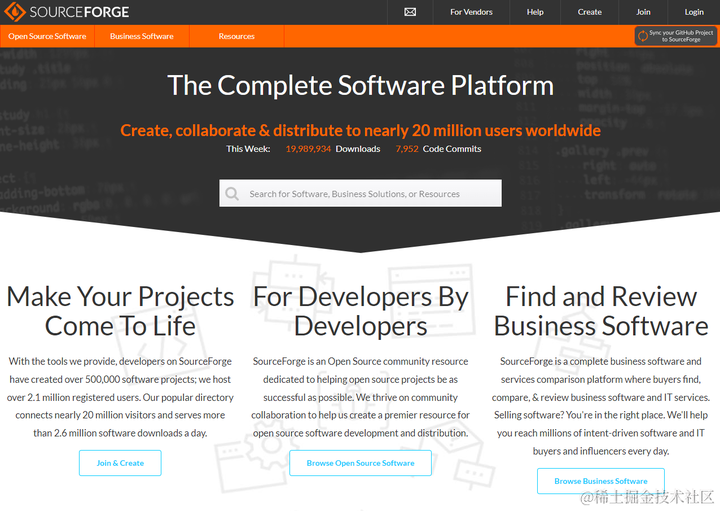This screenshot has width=720, height=511.
Task: Focus the software search input field
Action: coord(360,193)
